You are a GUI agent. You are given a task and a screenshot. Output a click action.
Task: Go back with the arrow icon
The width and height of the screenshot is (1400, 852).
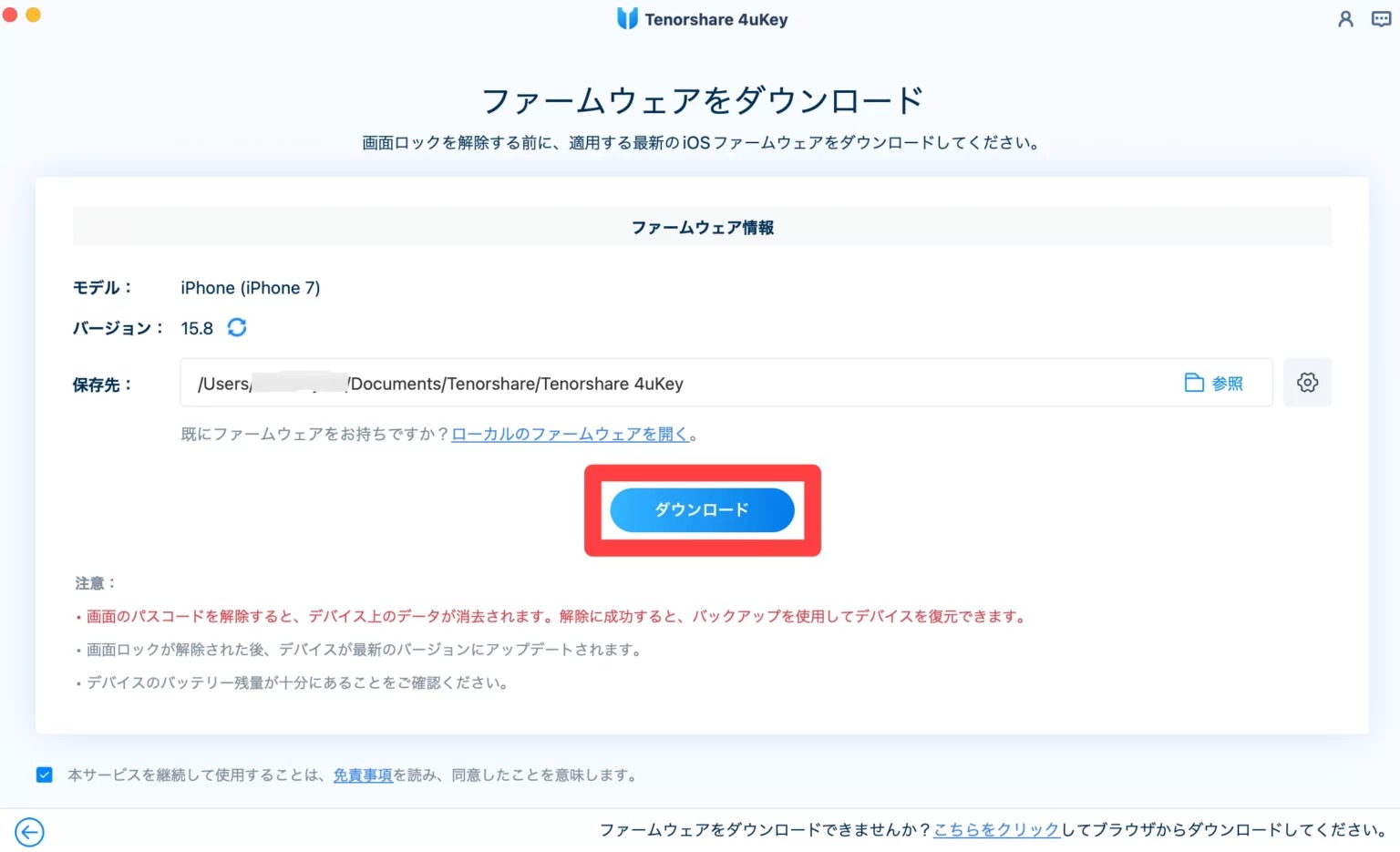click(29, 831)
